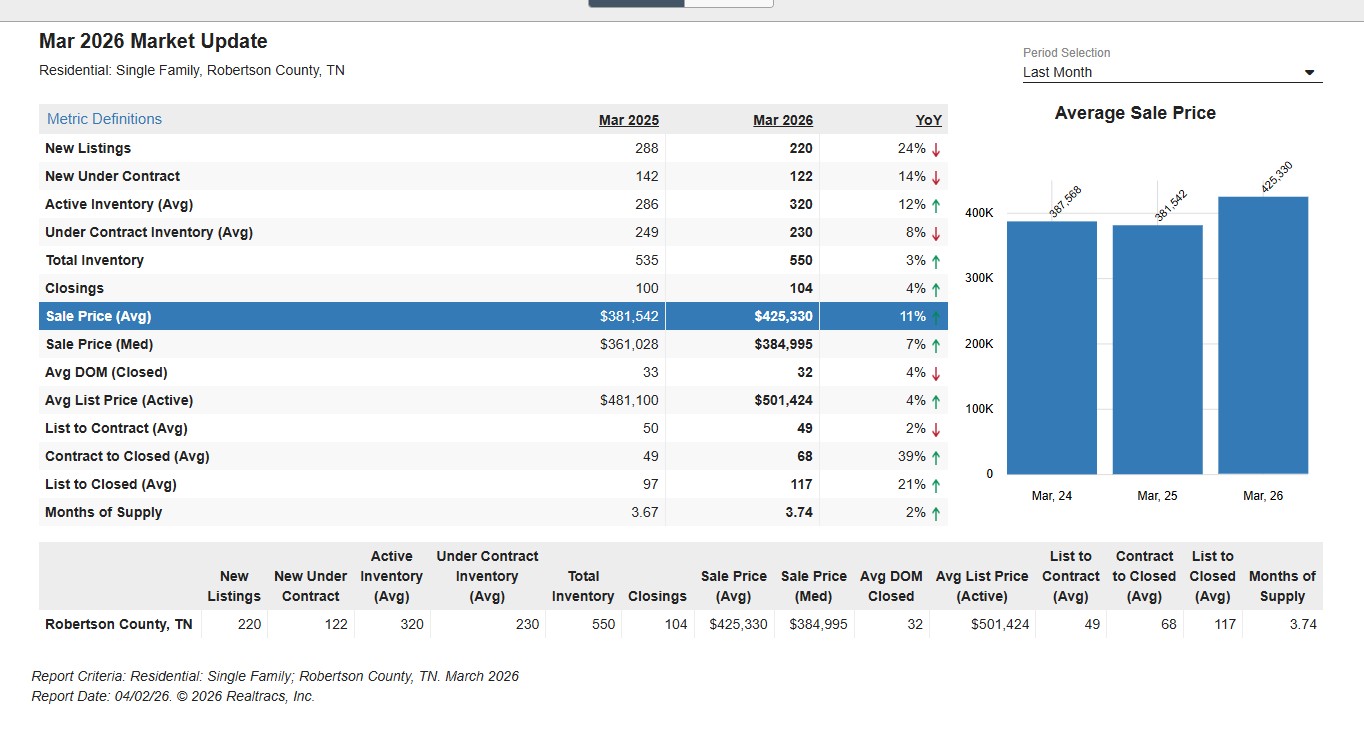The image size is (1364, 738).
Task: Click the Mar, 24 bar in chart
Action: tap(1051, 347)
